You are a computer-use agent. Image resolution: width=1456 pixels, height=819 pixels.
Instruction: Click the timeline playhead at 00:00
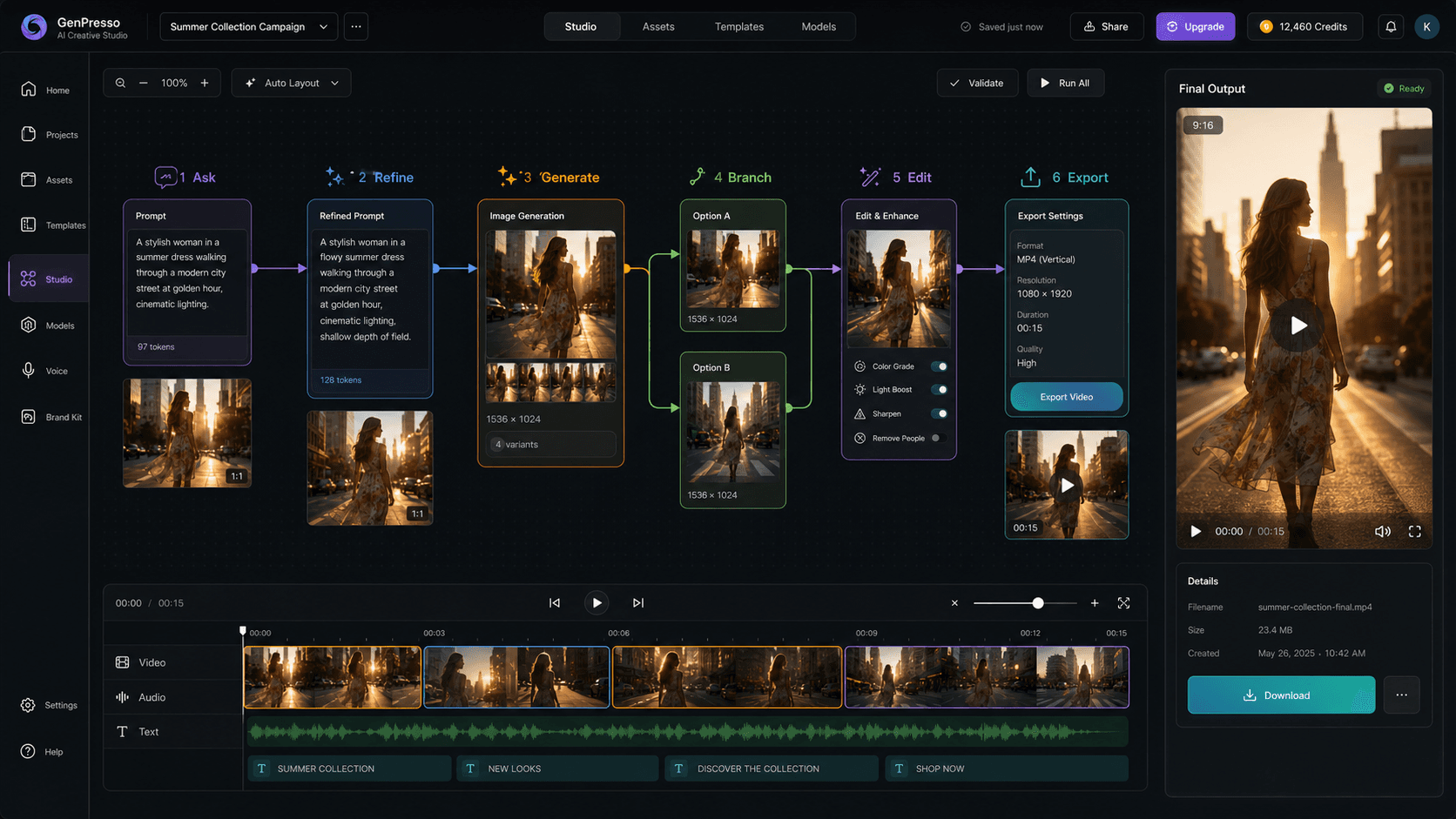(x=243, y=631)
